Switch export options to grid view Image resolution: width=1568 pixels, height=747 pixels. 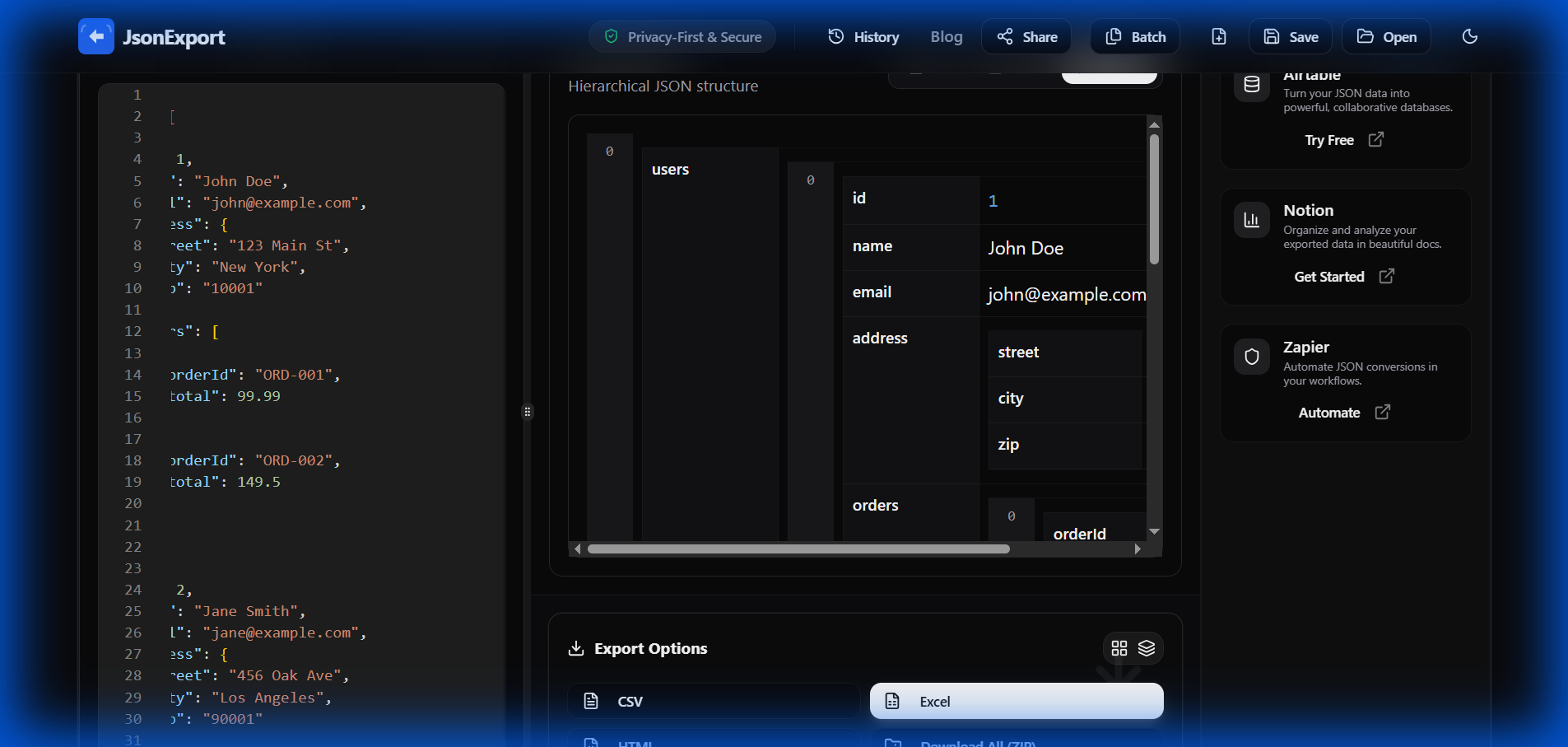point(1119,648)
